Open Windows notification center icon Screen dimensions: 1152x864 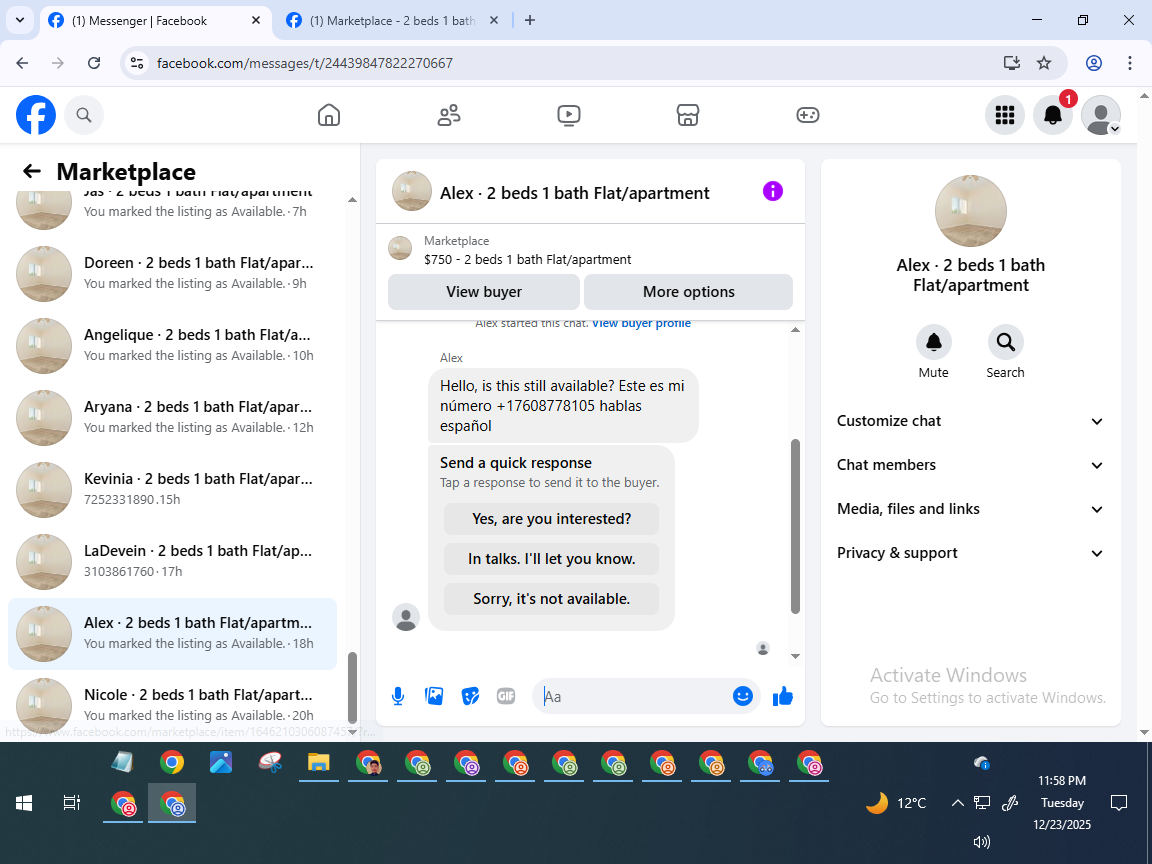pyautogui.click(x=1119, y=803)
